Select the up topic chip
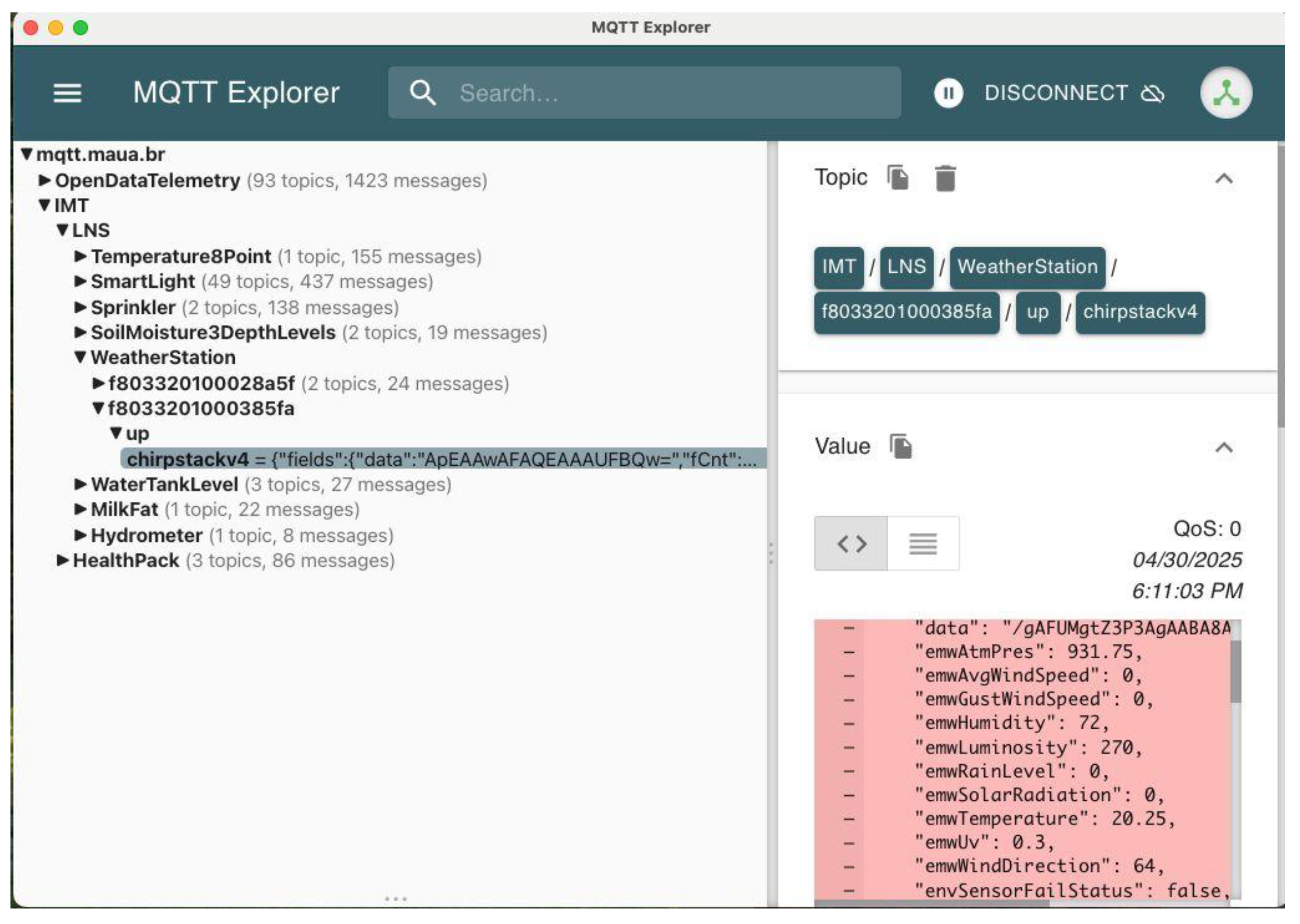 coord(1038,313)
